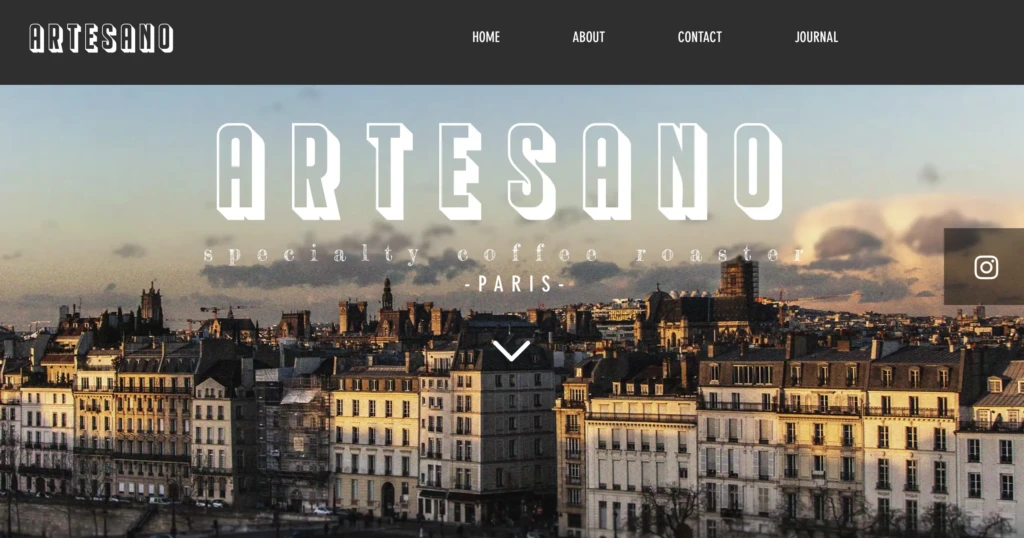Click the PARIS subtitle text

(515, 283)
